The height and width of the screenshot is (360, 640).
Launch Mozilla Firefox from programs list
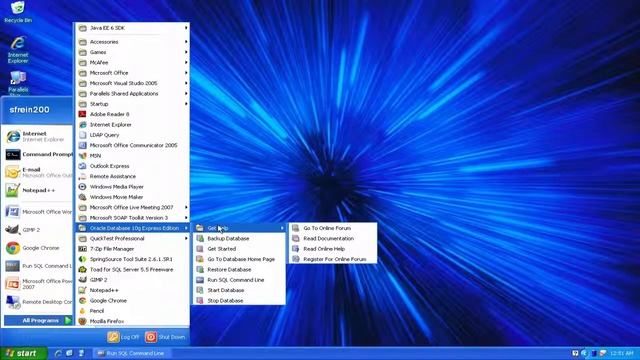(133, 321)
